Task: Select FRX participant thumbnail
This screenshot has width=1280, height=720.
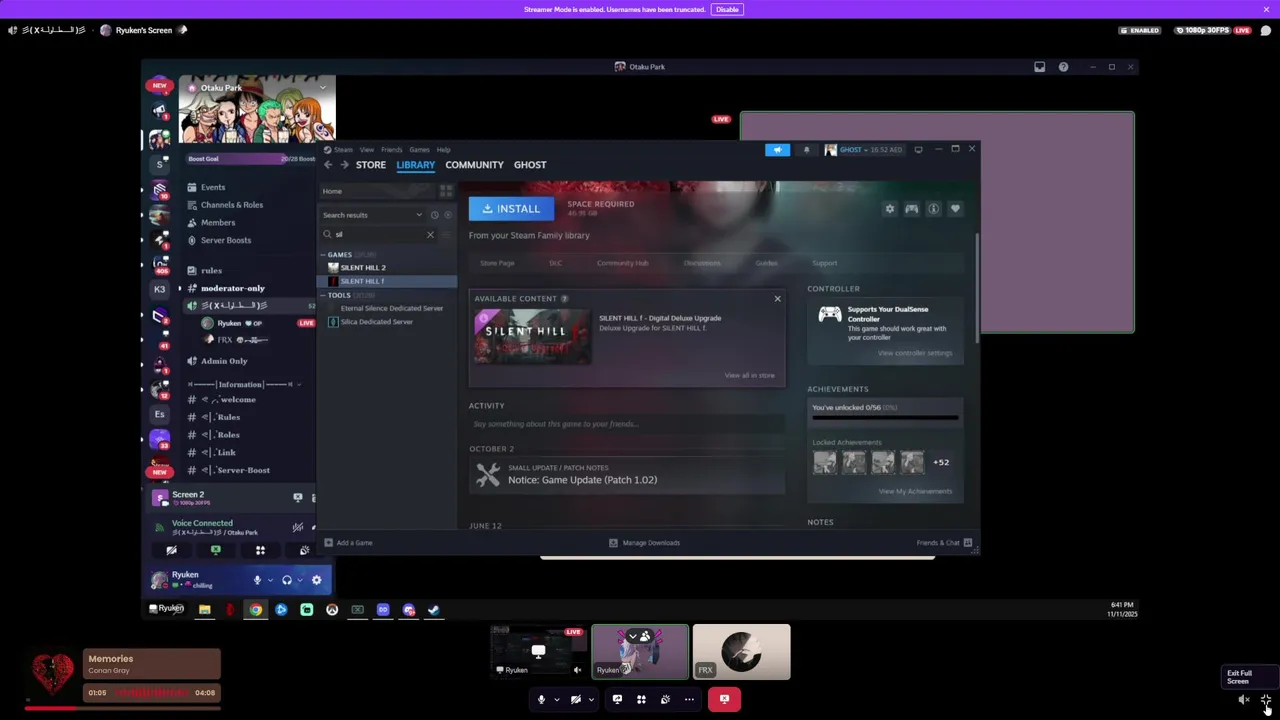Action: pyautogui.click(x=741, y=652)
